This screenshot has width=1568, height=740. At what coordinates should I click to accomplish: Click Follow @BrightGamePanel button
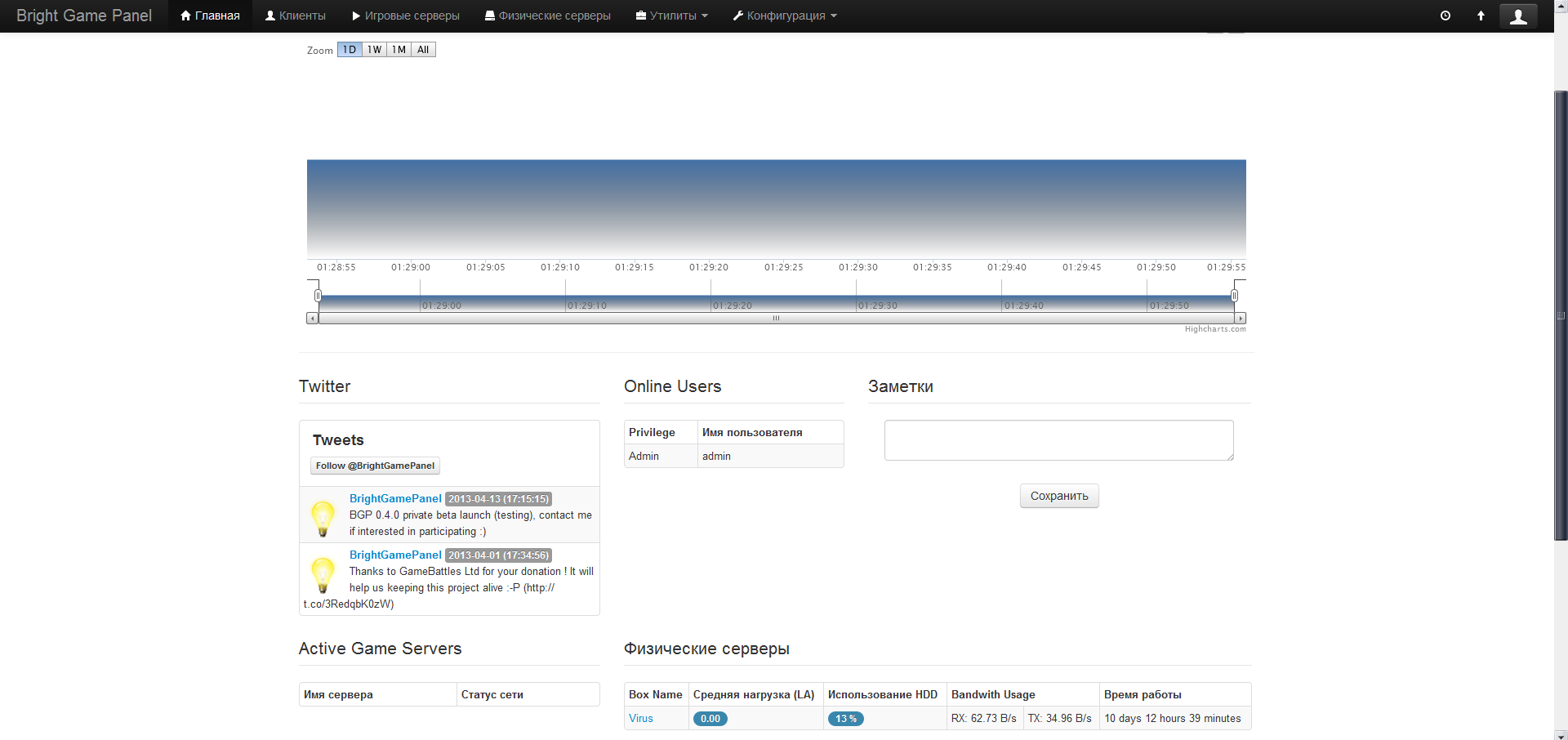(375, 466)
